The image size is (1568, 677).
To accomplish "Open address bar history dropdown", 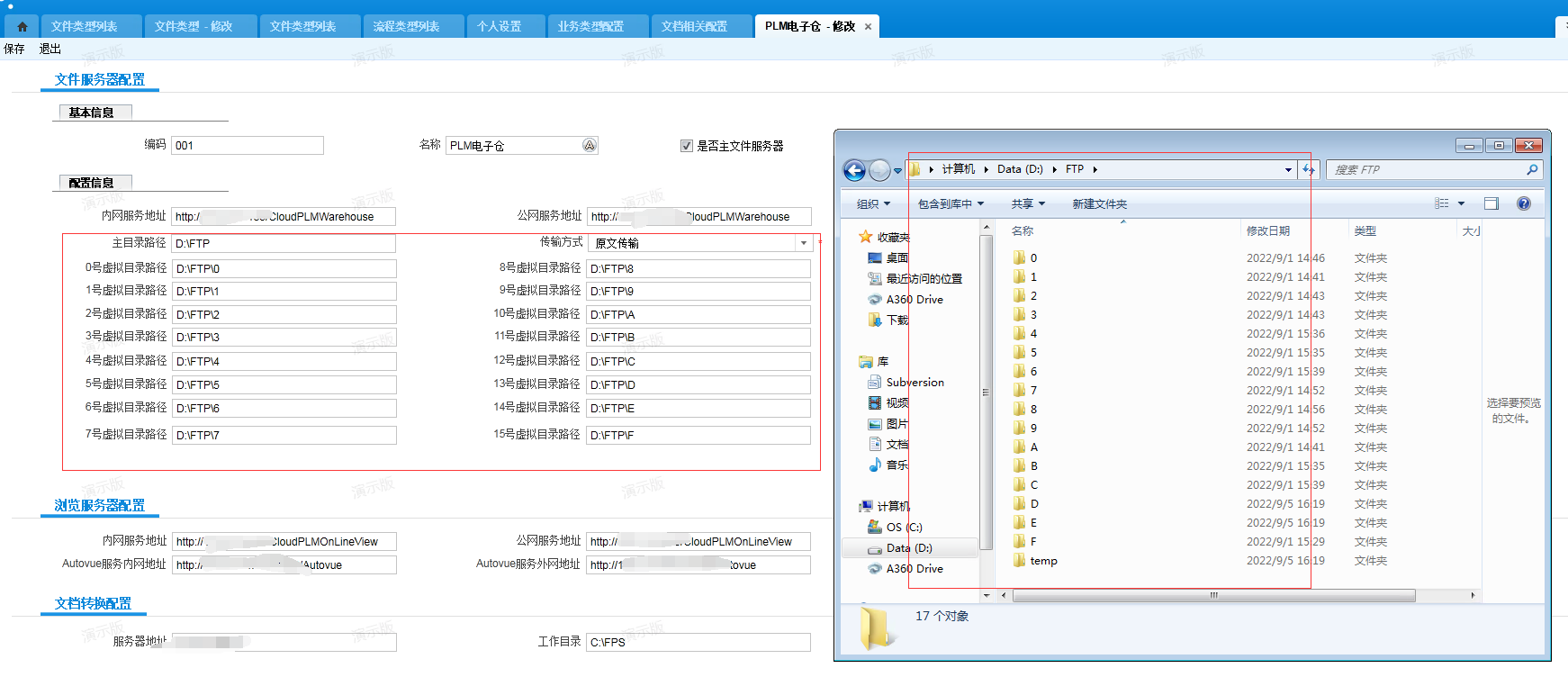I will 1288,169.
